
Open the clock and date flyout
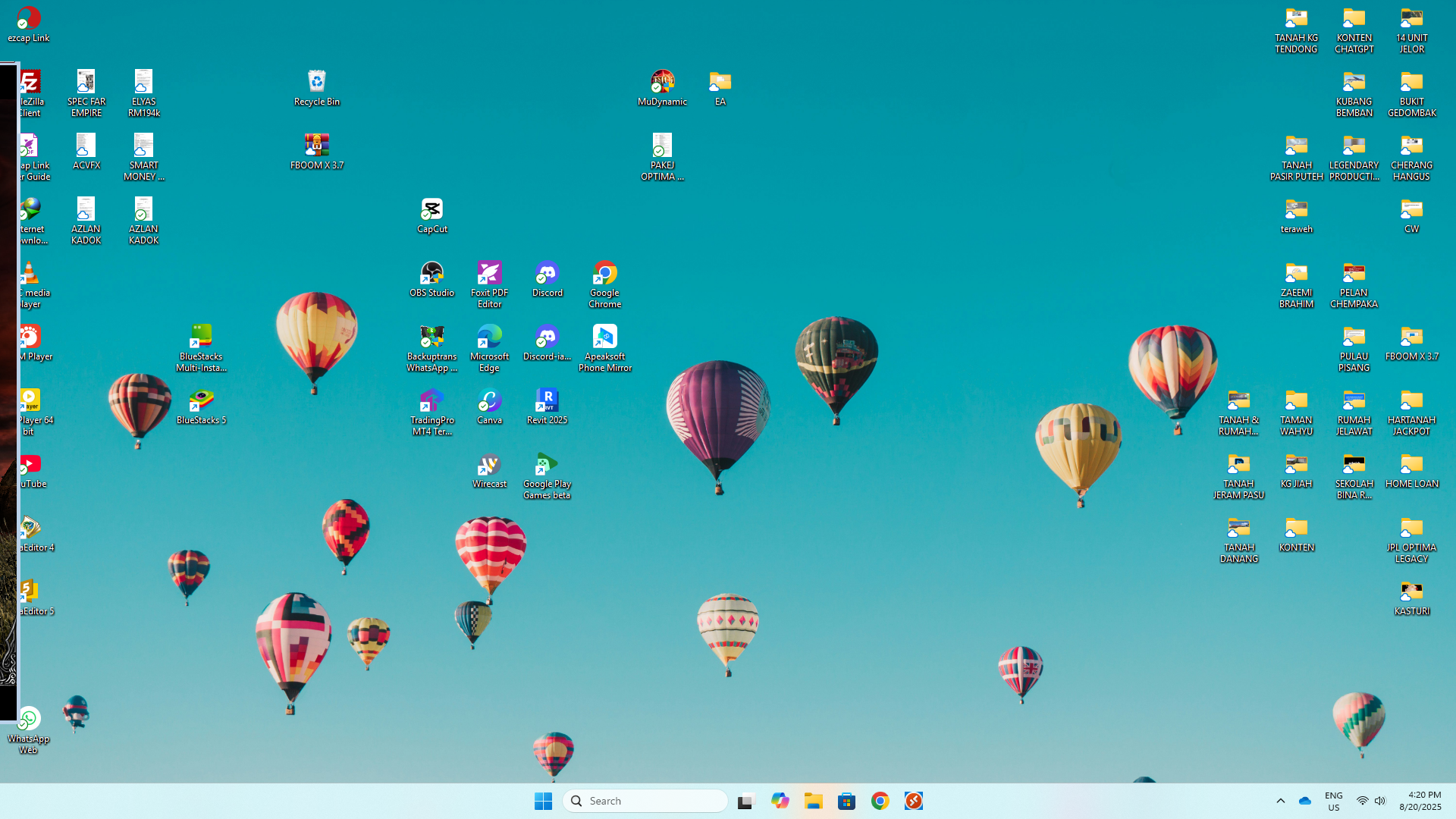click(x=1420, y=801)
